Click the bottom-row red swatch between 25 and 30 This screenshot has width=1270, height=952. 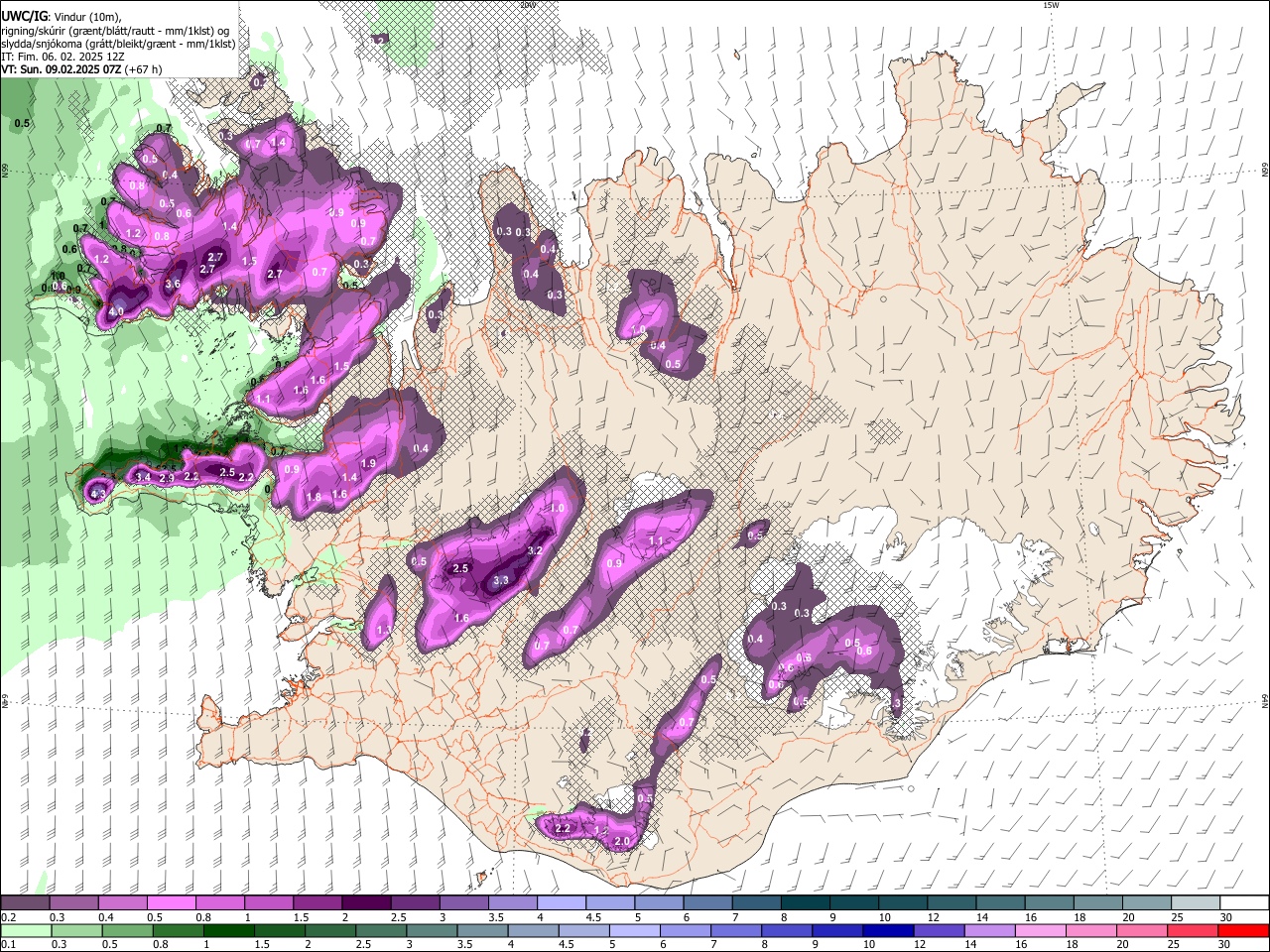pos(1193,930)
